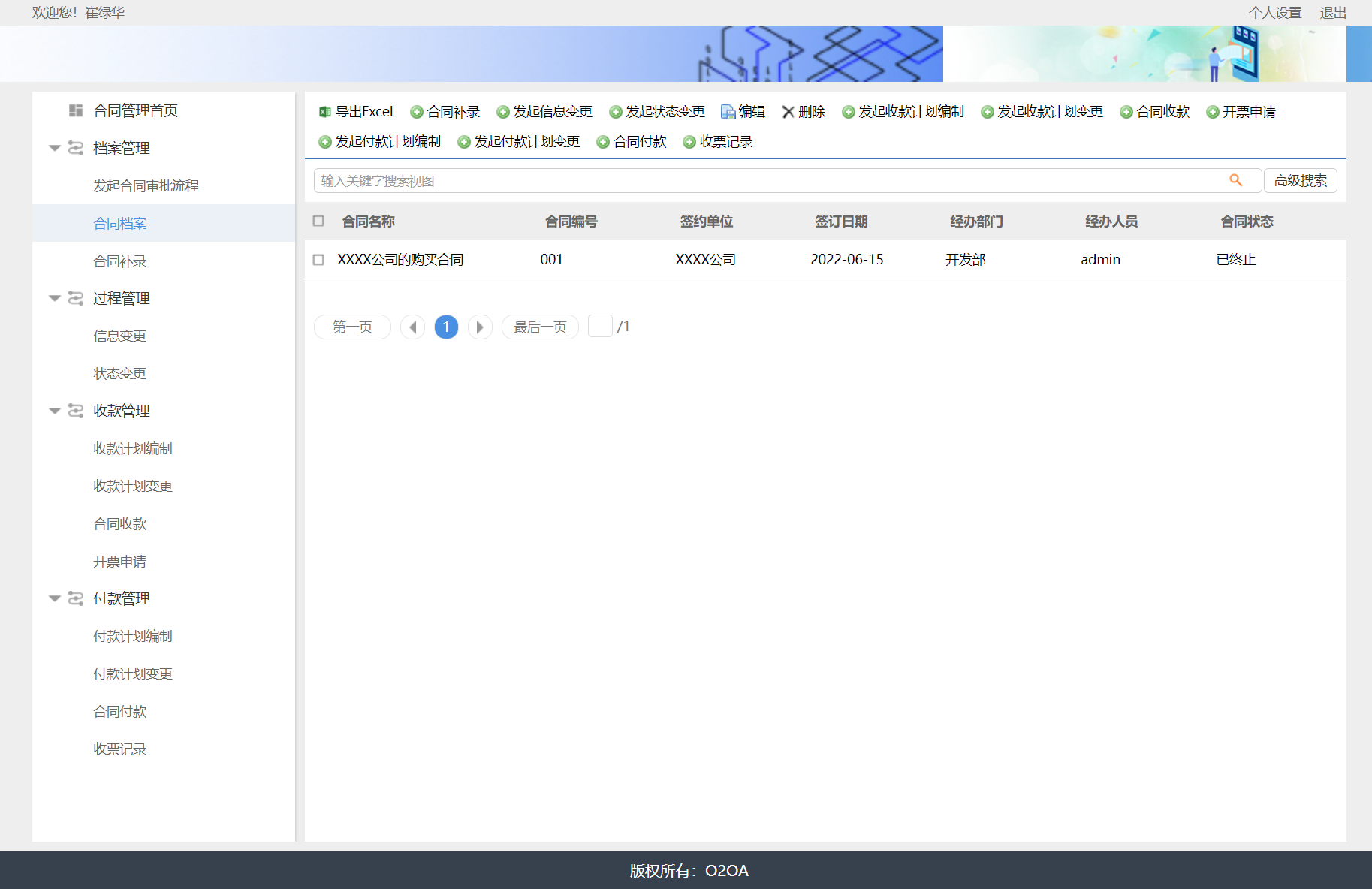This screenshot has height=889, width=1372.
Task: Check the XXXX公司的购买合同 row checkbox
Action: click(318, 259)
